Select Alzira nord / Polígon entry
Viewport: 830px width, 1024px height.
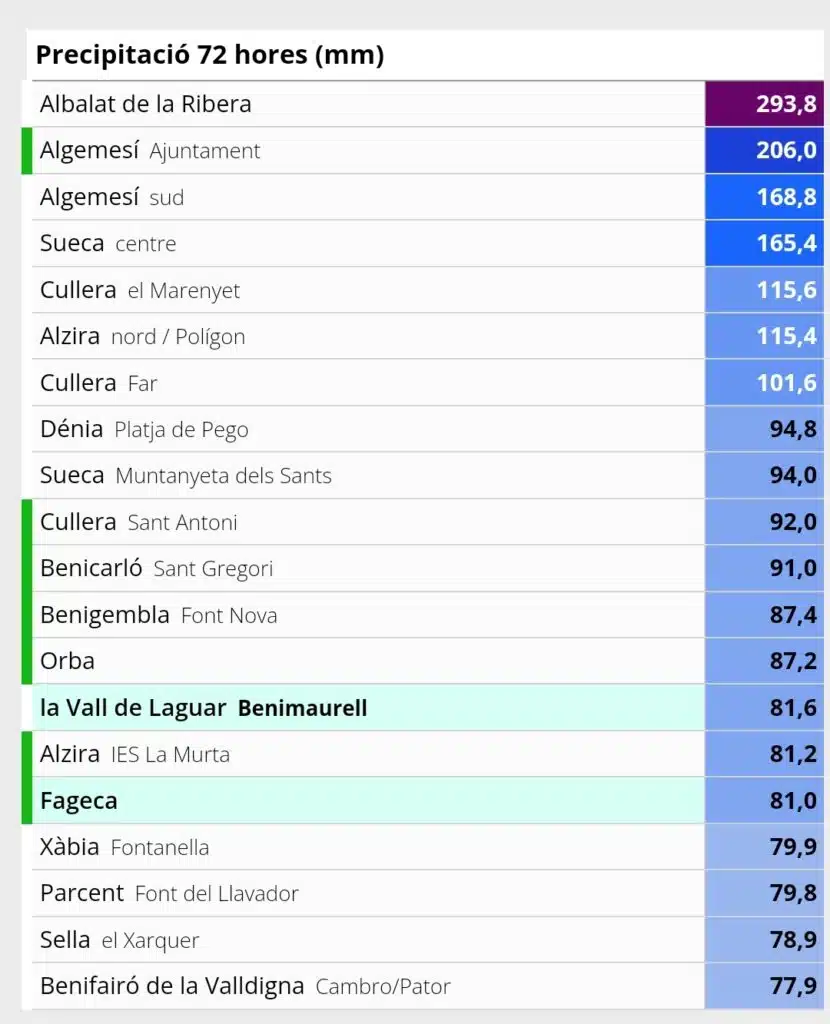(143, 336)
